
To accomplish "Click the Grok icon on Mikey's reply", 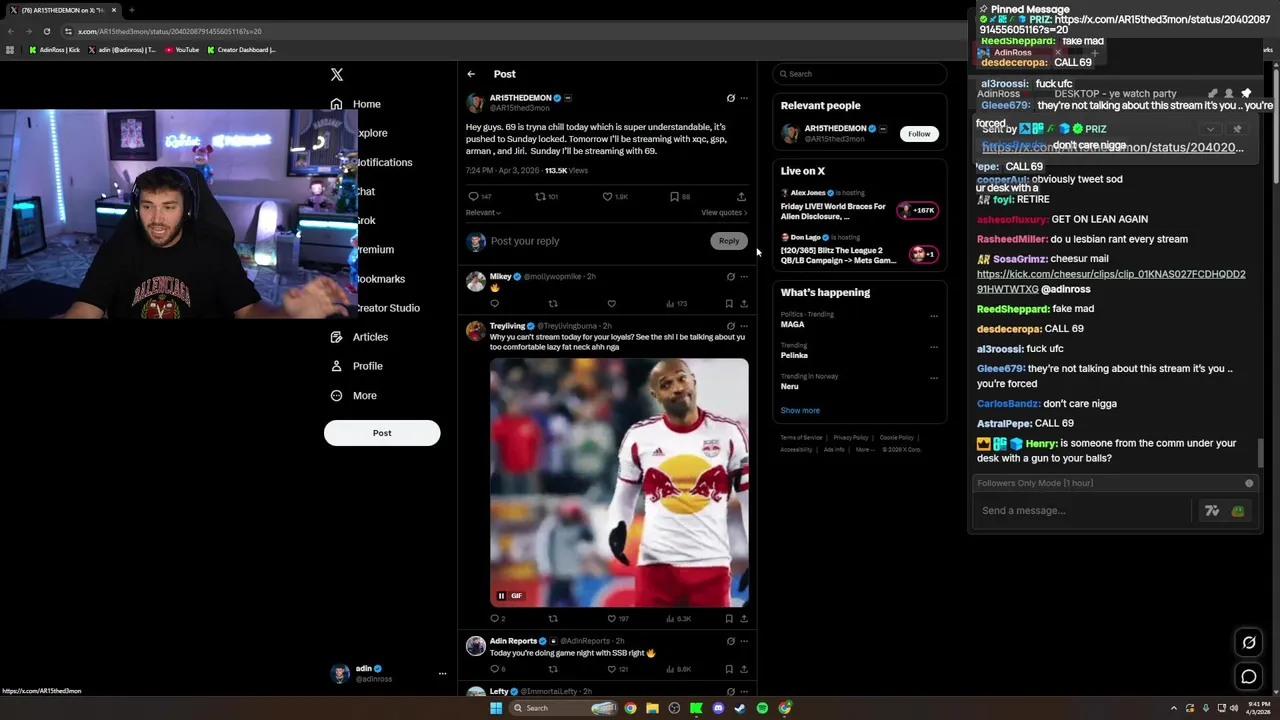I will pos(730,276).
